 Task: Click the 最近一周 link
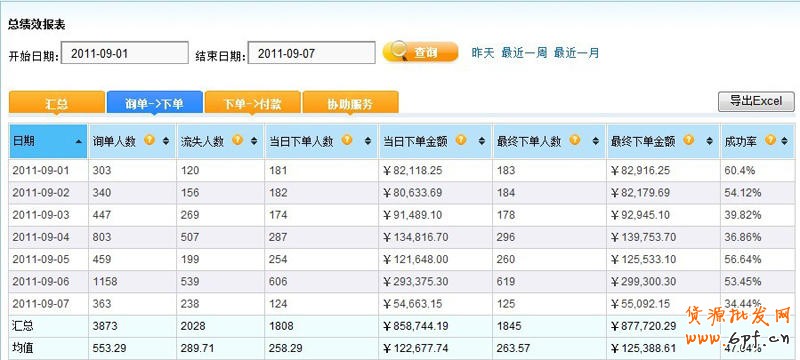point(524,53)
